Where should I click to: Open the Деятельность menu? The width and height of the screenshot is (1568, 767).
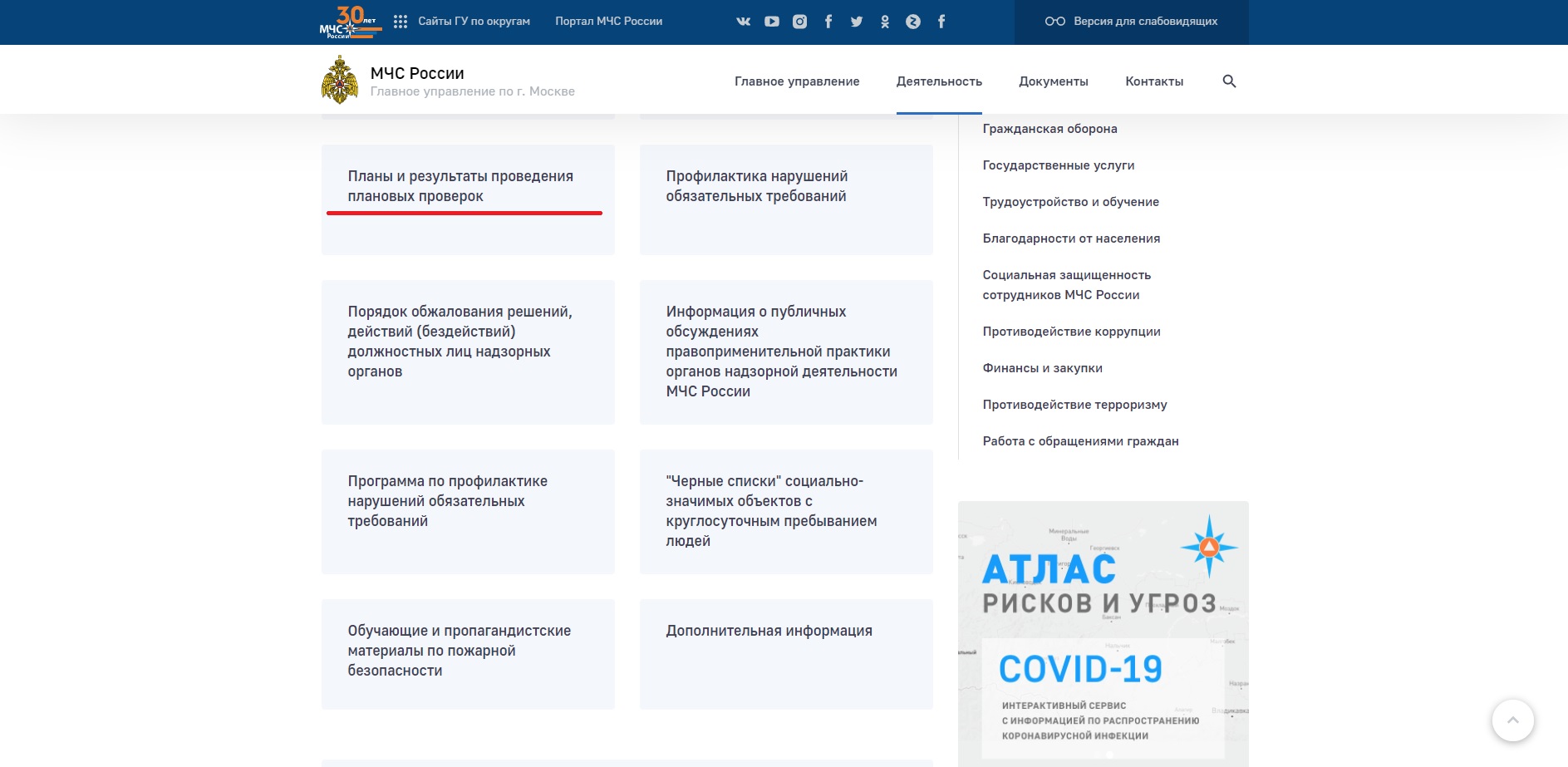(939, 81)
